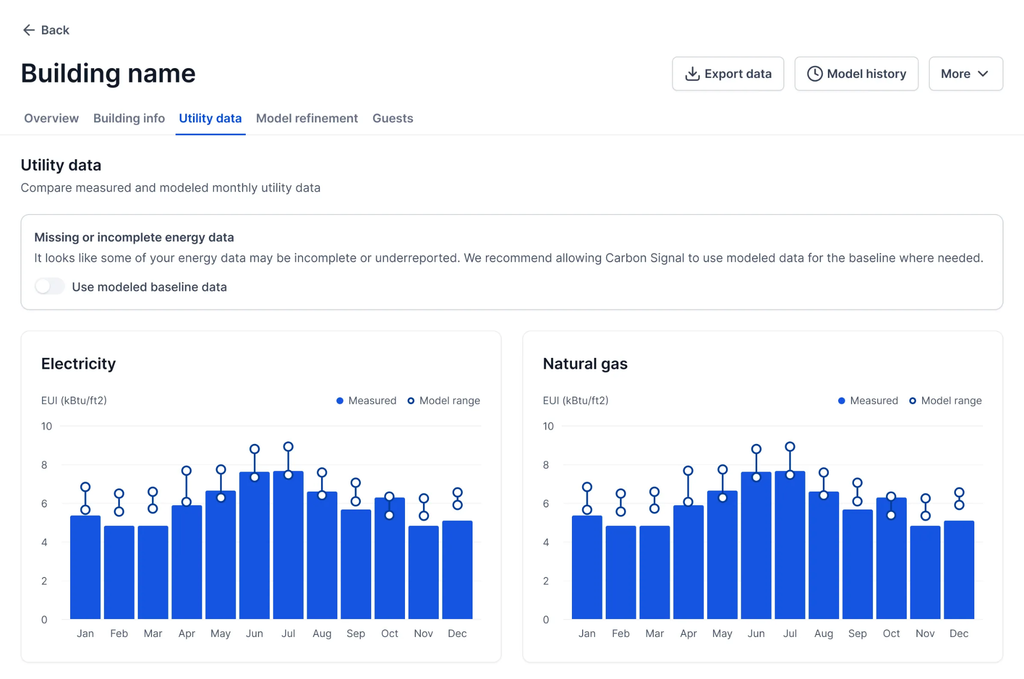Select the Utility data tab
Image resolution: width=1024 pixels, height=679 pixels.
(210, 118)
